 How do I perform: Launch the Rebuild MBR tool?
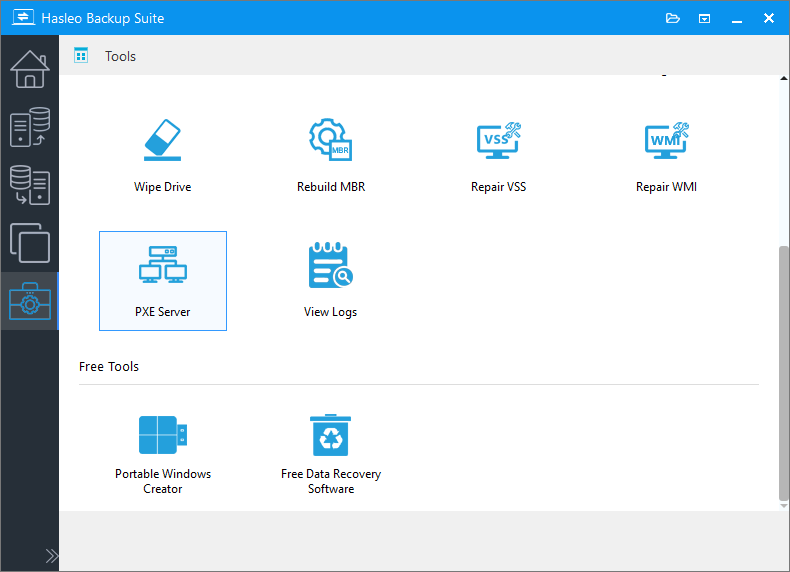pyautogui.click(x=331, y=156)
